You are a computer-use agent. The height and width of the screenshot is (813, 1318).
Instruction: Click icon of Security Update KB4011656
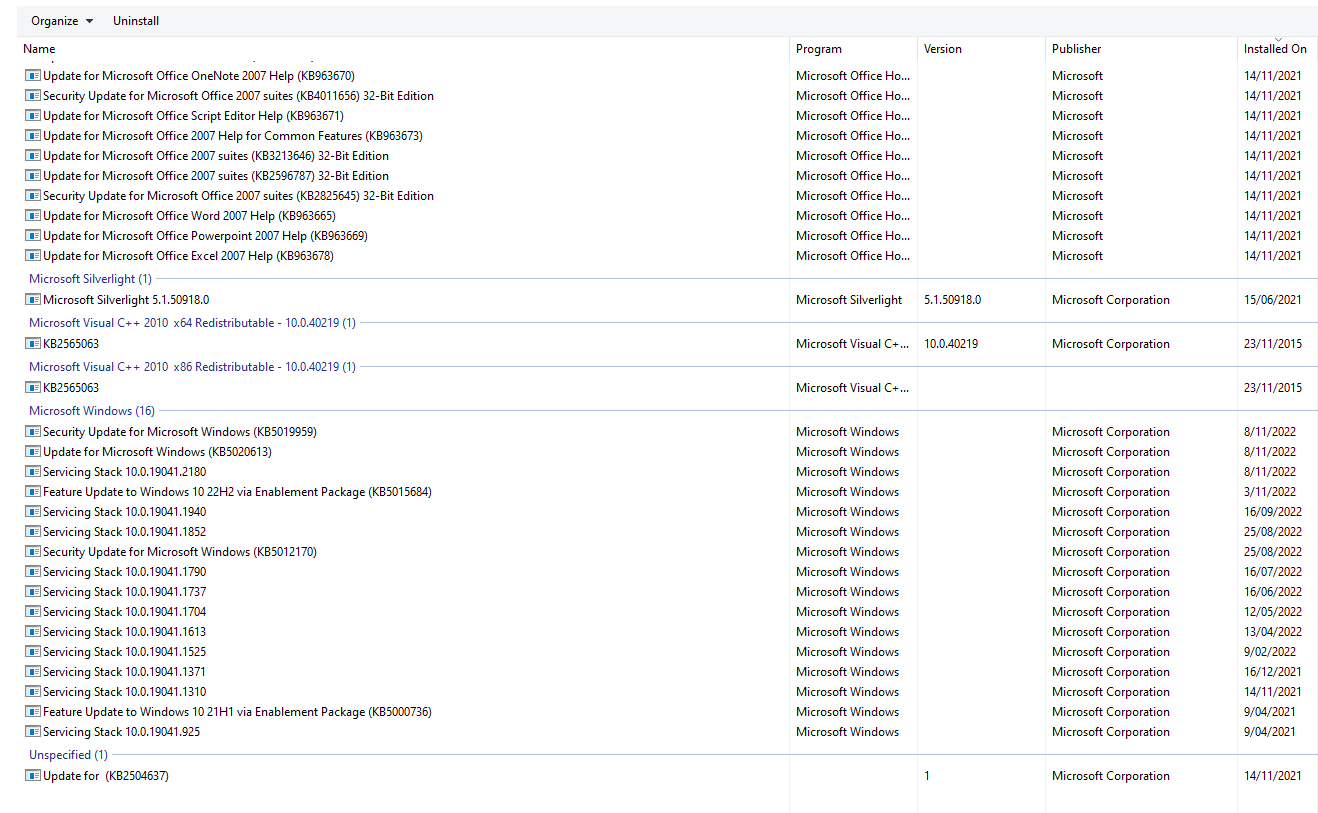(x=33, y=96)
